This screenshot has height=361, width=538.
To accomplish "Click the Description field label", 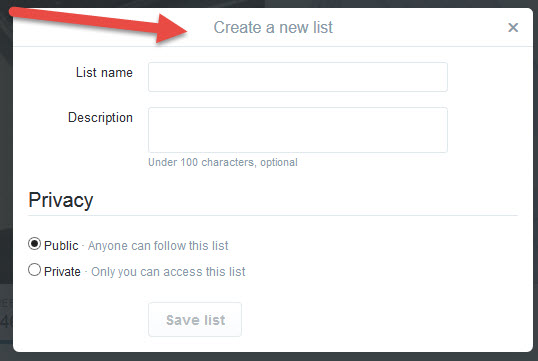I will click(x=100, y=118).
